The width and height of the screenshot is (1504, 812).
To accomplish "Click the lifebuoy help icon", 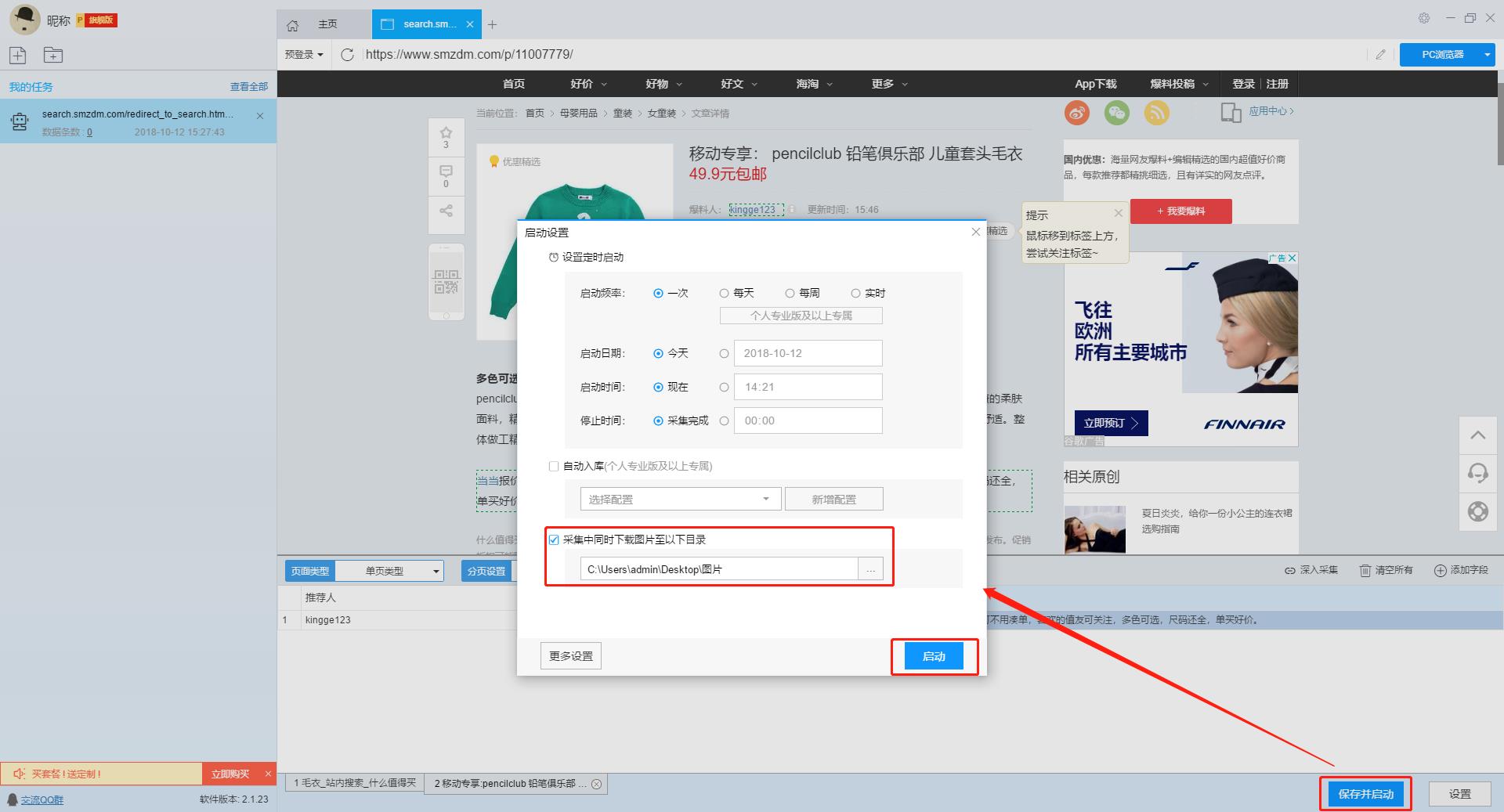I will click(1478, 512).
